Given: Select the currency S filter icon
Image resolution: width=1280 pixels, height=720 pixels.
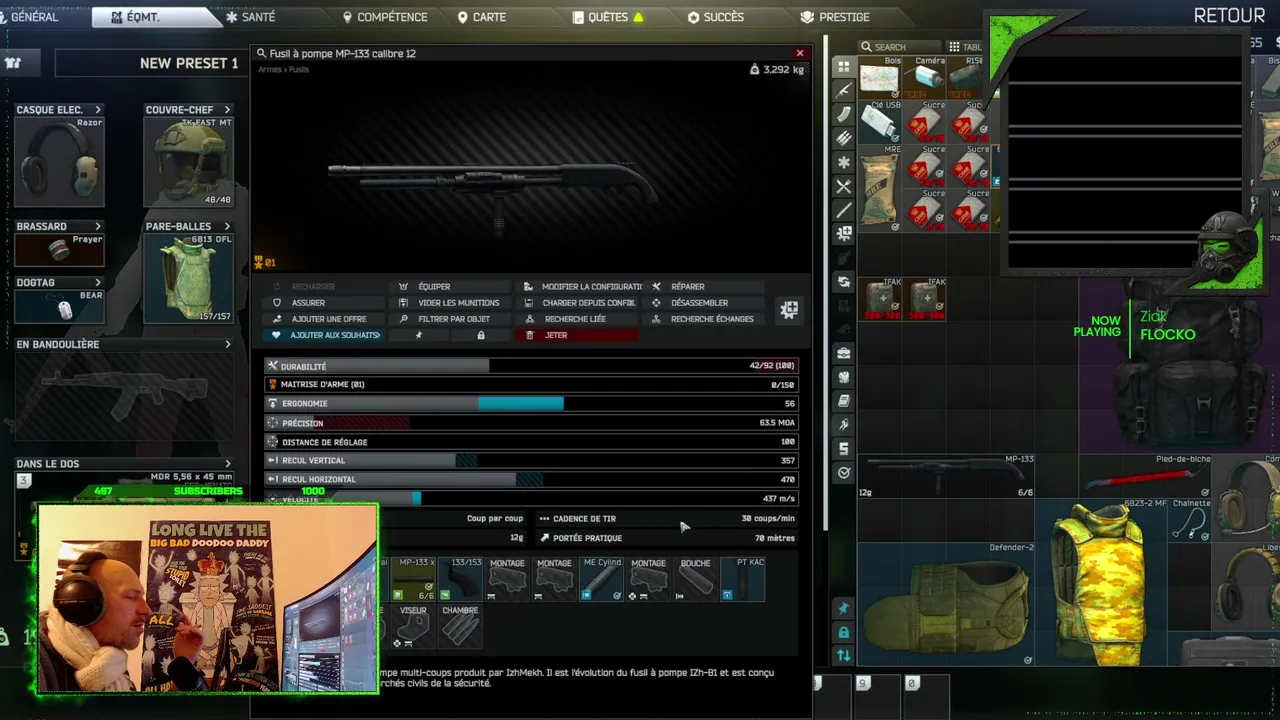Looking at the screenshot, I should tap(844, 449).
